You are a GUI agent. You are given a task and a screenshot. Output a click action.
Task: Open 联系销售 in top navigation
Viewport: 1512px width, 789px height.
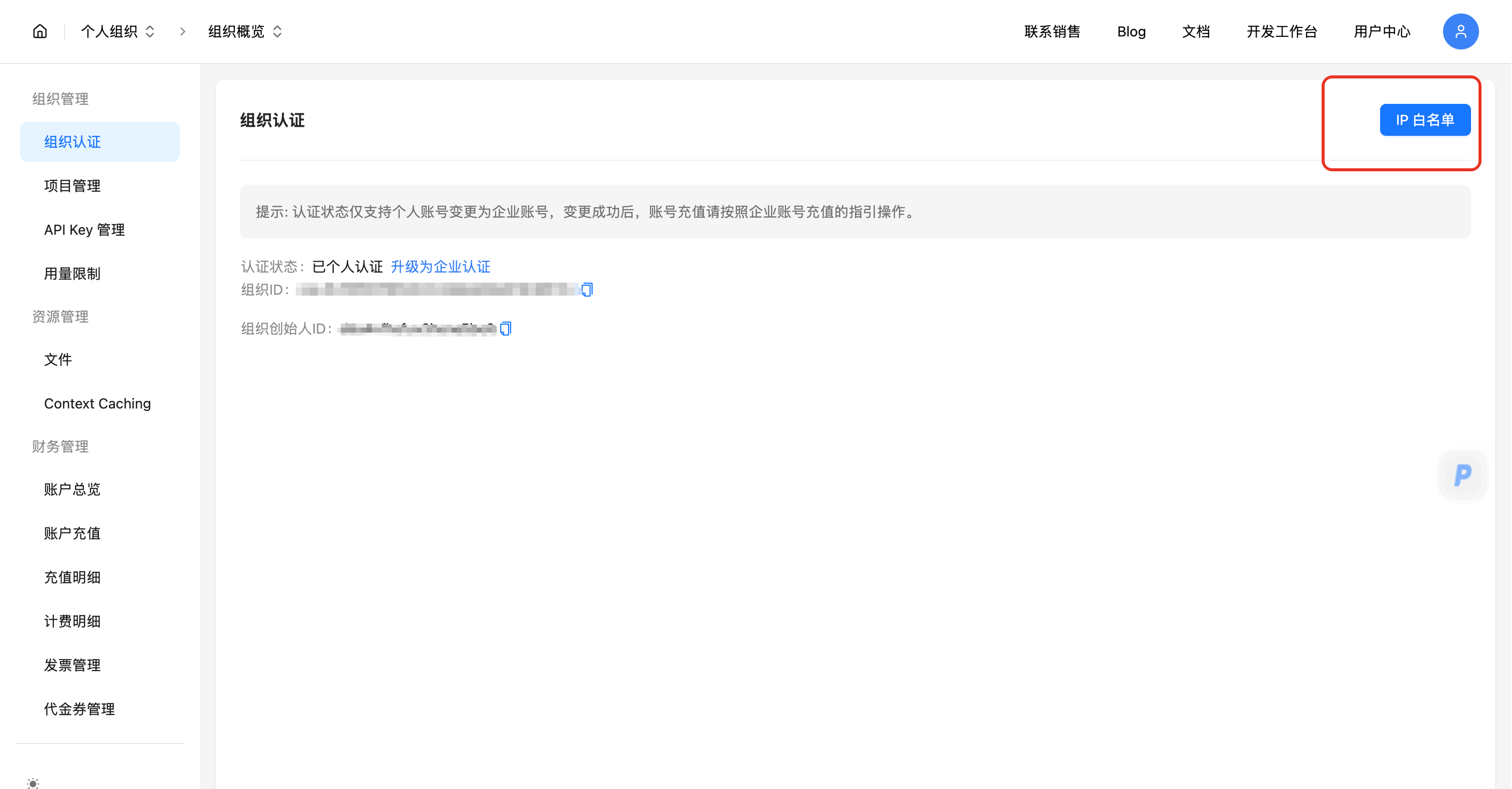coord(1052,31)
